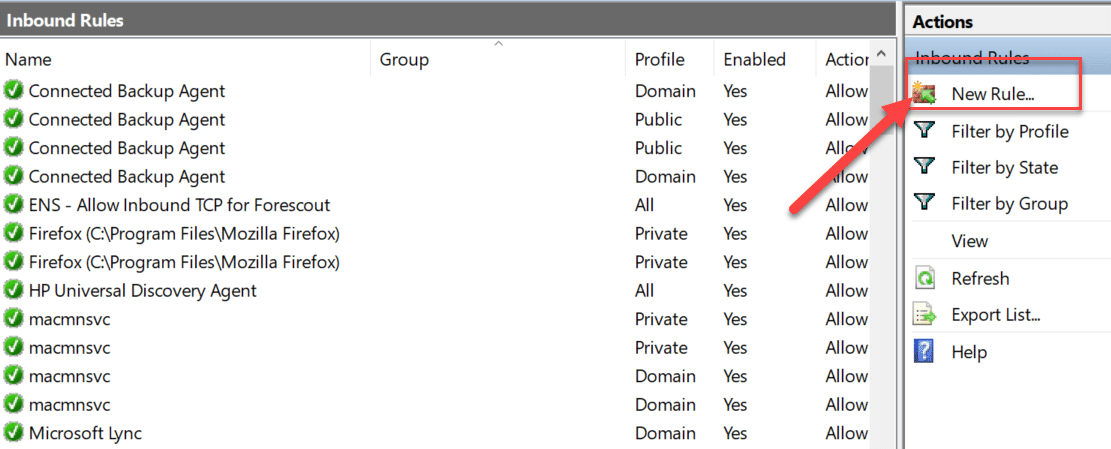Viewport: 1111px width, 449px height.
Task: Click the Filter by Profile funnel icon
Action: [925, 131]
